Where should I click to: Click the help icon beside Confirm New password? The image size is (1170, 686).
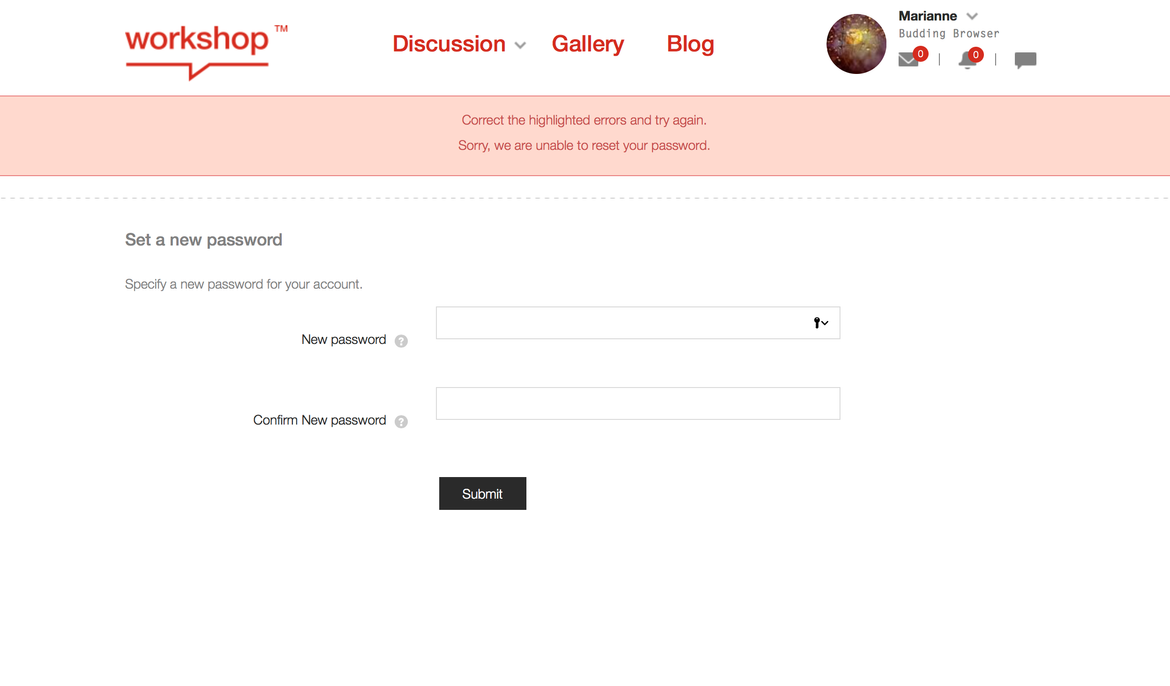(401, 421)
